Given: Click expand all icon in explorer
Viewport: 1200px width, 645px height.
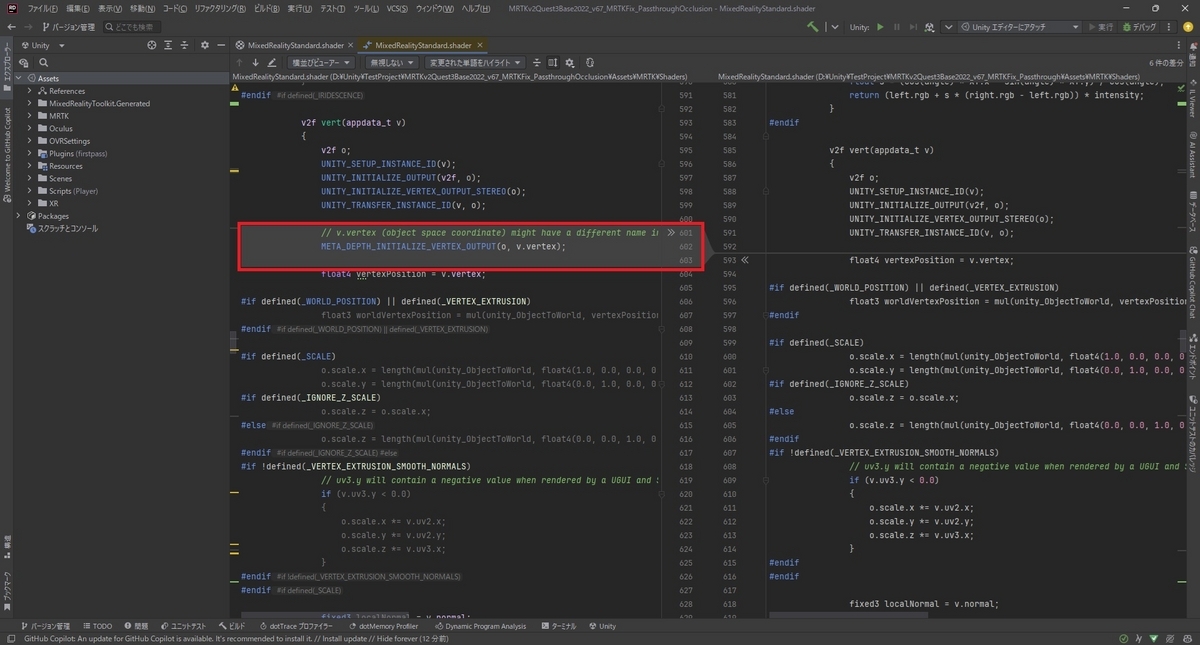Looking at the screenshot, I should 169,45.
